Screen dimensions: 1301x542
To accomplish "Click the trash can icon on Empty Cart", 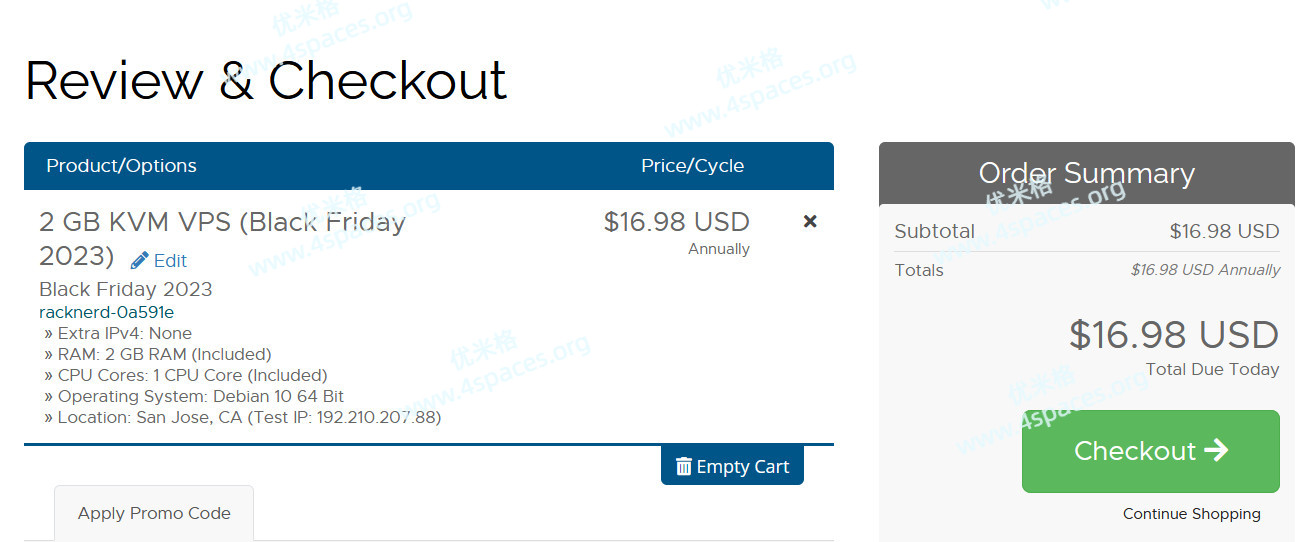I will 684,466.
